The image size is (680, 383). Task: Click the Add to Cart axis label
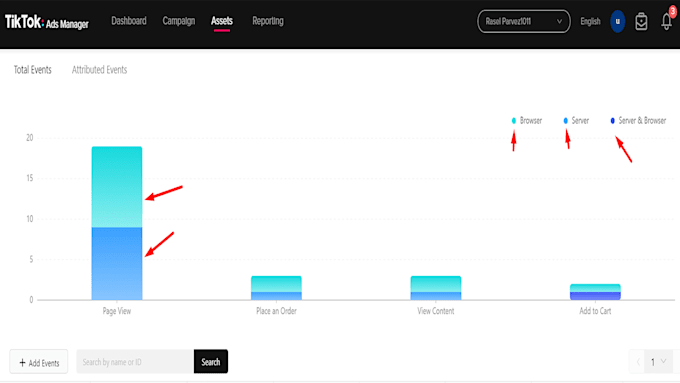[x=595, y=311]
